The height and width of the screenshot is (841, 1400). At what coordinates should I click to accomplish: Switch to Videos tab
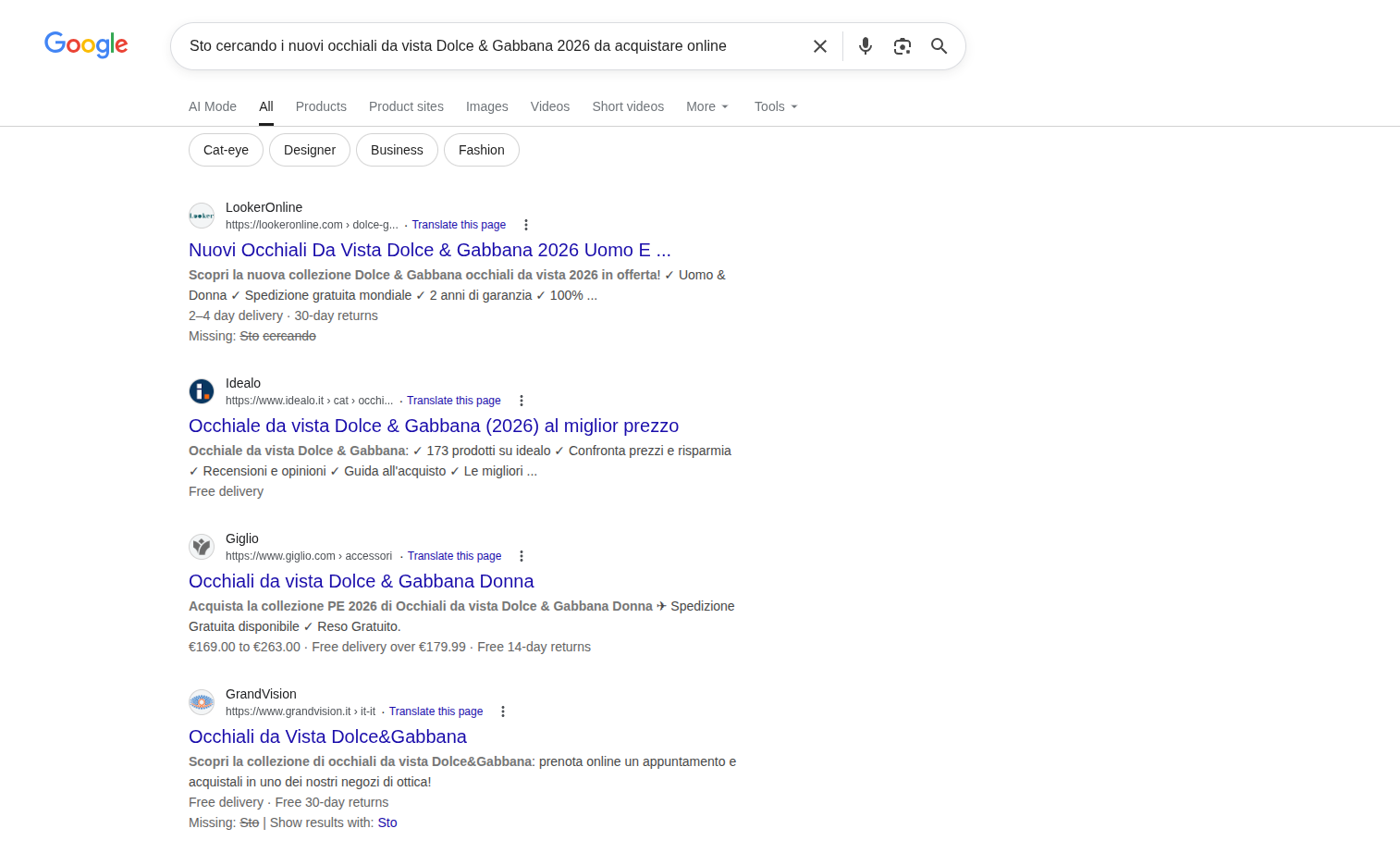(550, 106)
